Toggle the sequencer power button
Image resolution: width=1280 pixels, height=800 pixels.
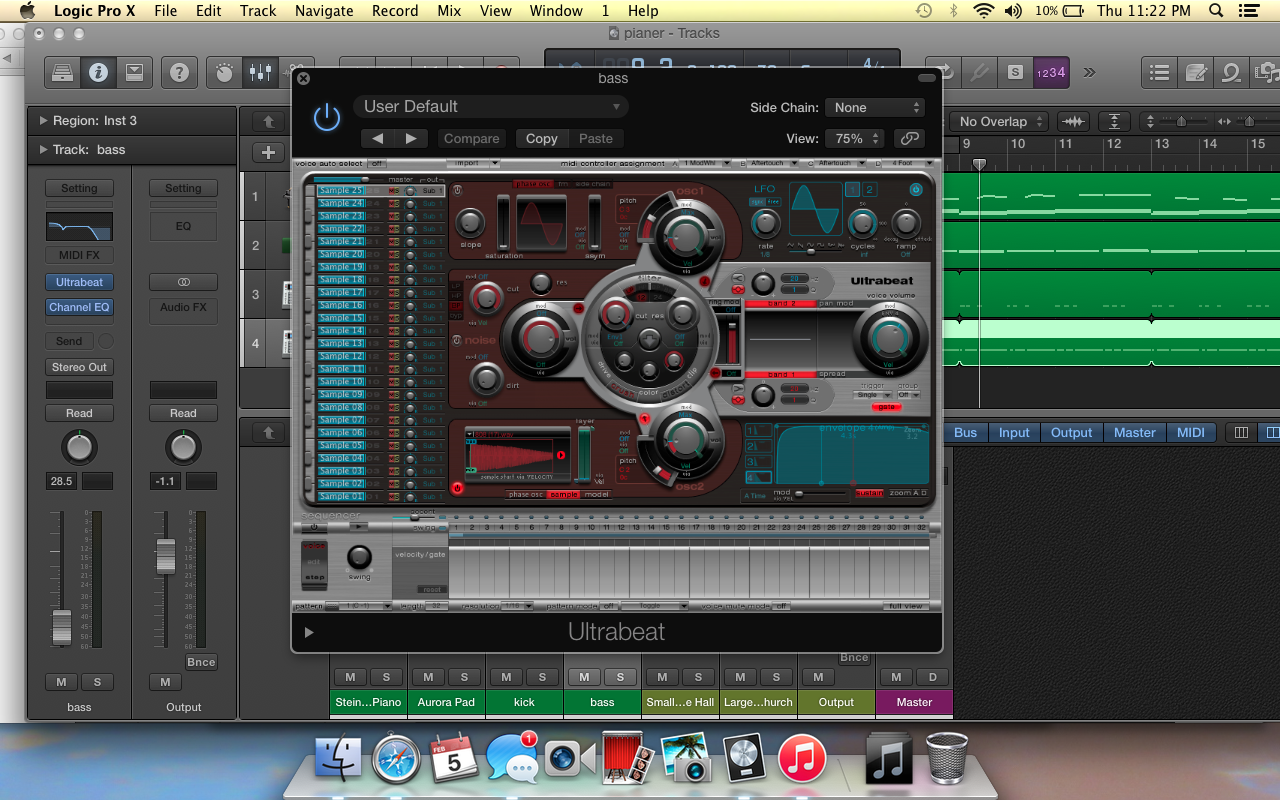pos(314,526)
